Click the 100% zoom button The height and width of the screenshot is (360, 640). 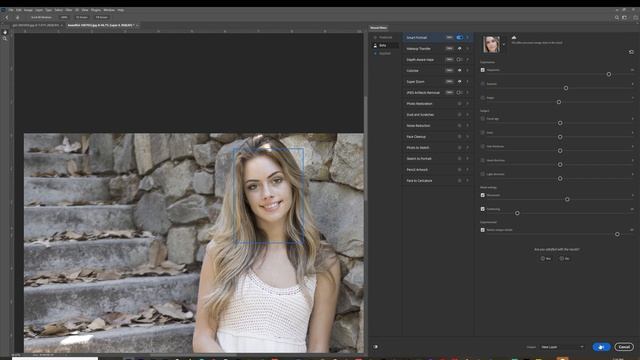(64, 18)
